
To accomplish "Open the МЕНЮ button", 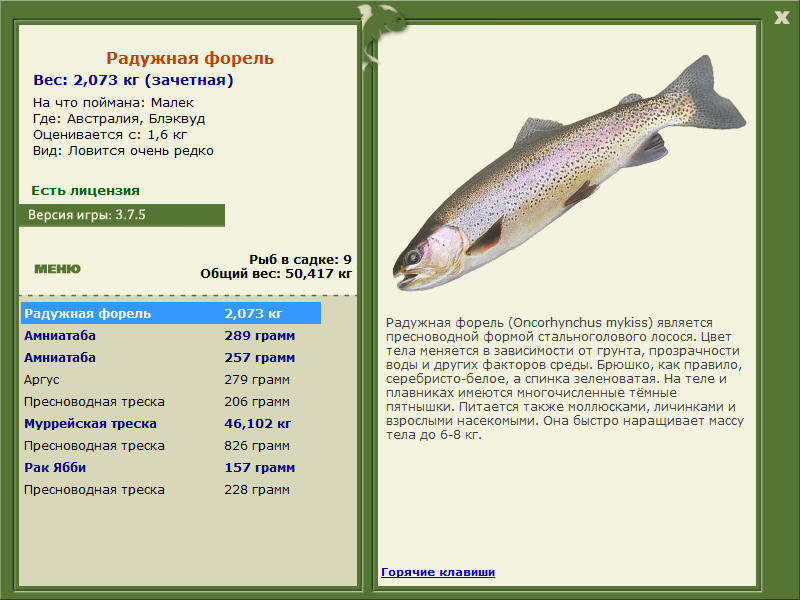I will [57, 269].
